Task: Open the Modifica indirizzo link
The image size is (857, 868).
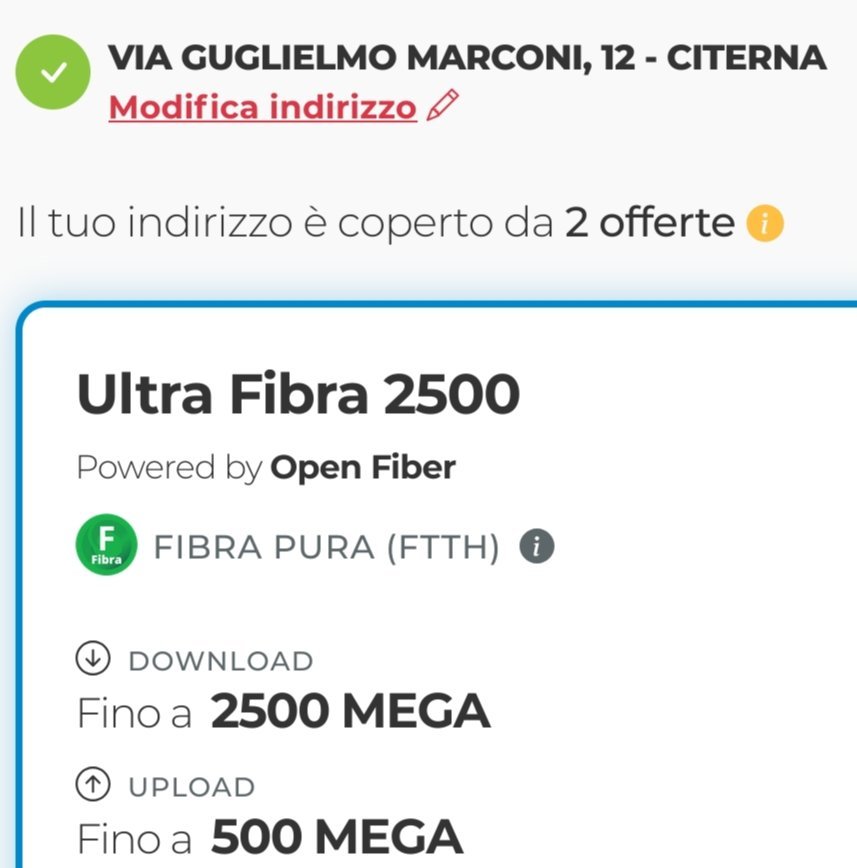Action: (262, 106)
